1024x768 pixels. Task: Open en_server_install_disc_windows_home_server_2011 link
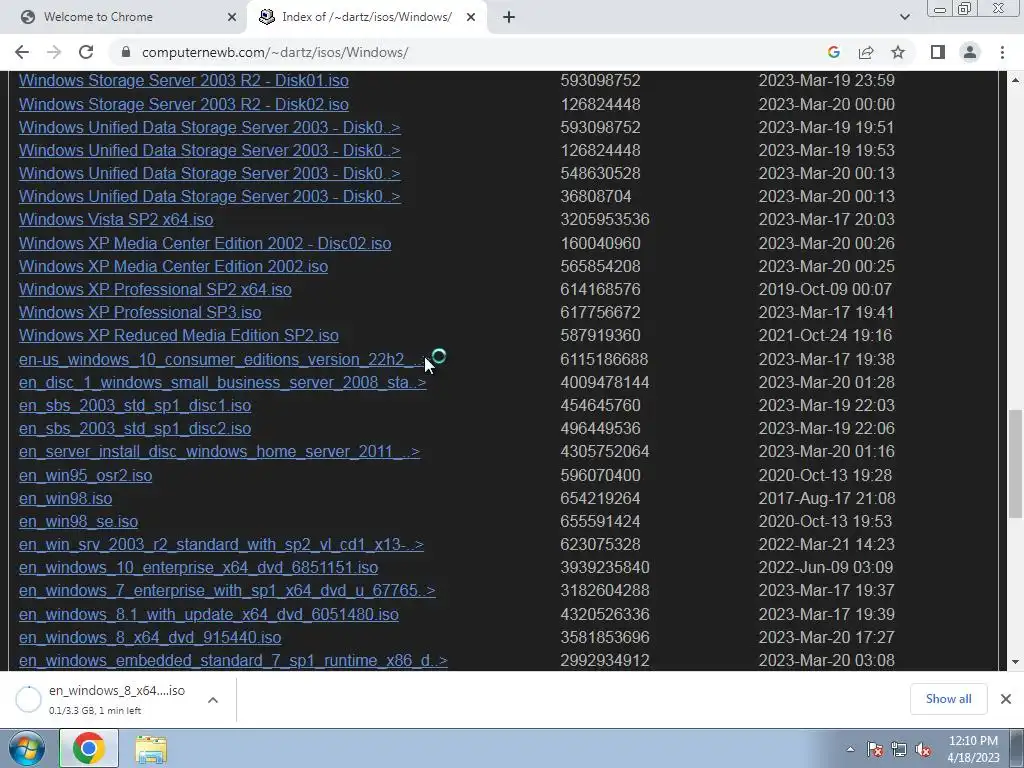click(x=219, y=451)
